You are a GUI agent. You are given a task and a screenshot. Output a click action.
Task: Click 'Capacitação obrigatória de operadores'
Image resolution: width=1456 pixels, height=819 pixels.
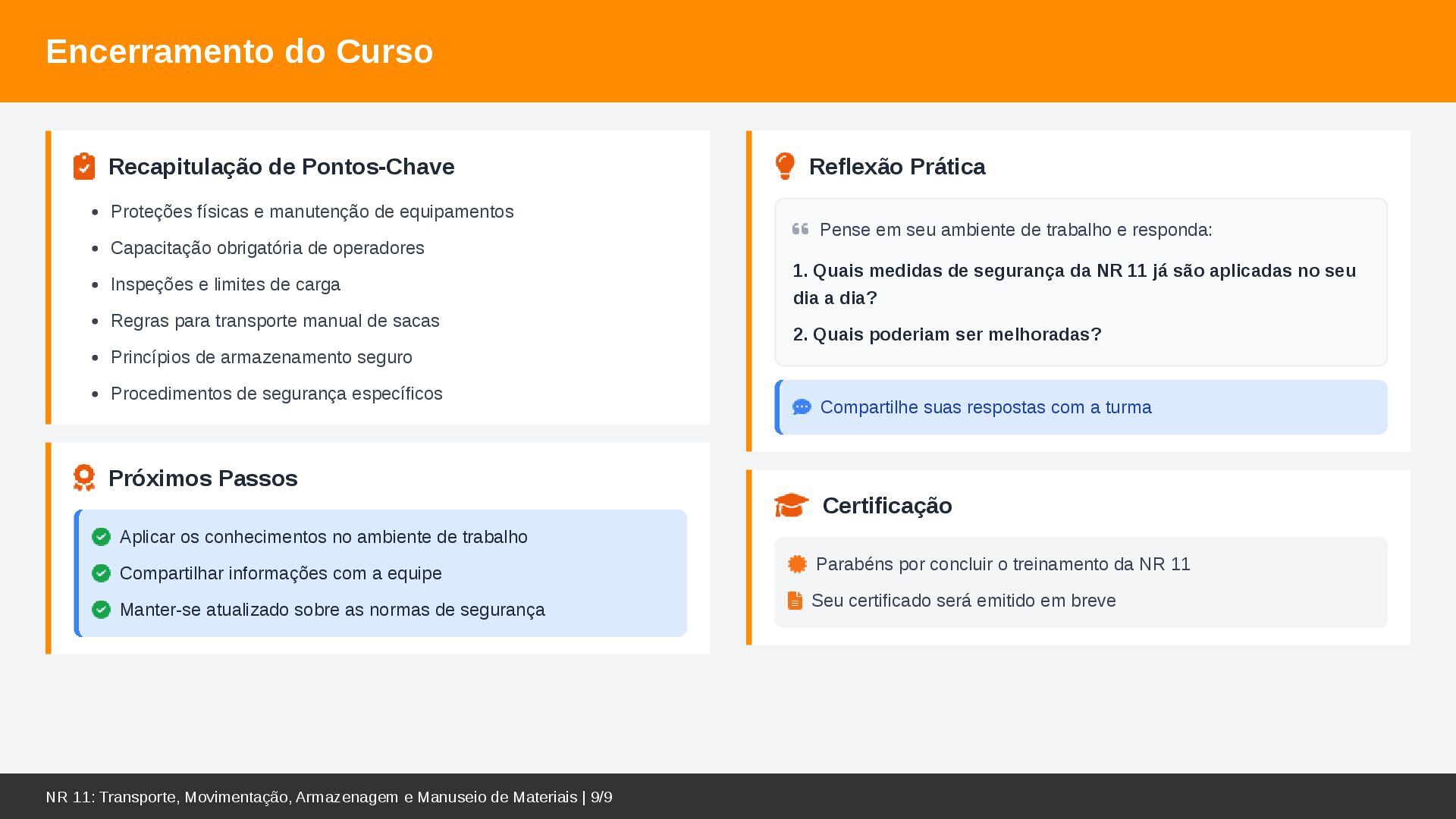[x=268, y=248]
